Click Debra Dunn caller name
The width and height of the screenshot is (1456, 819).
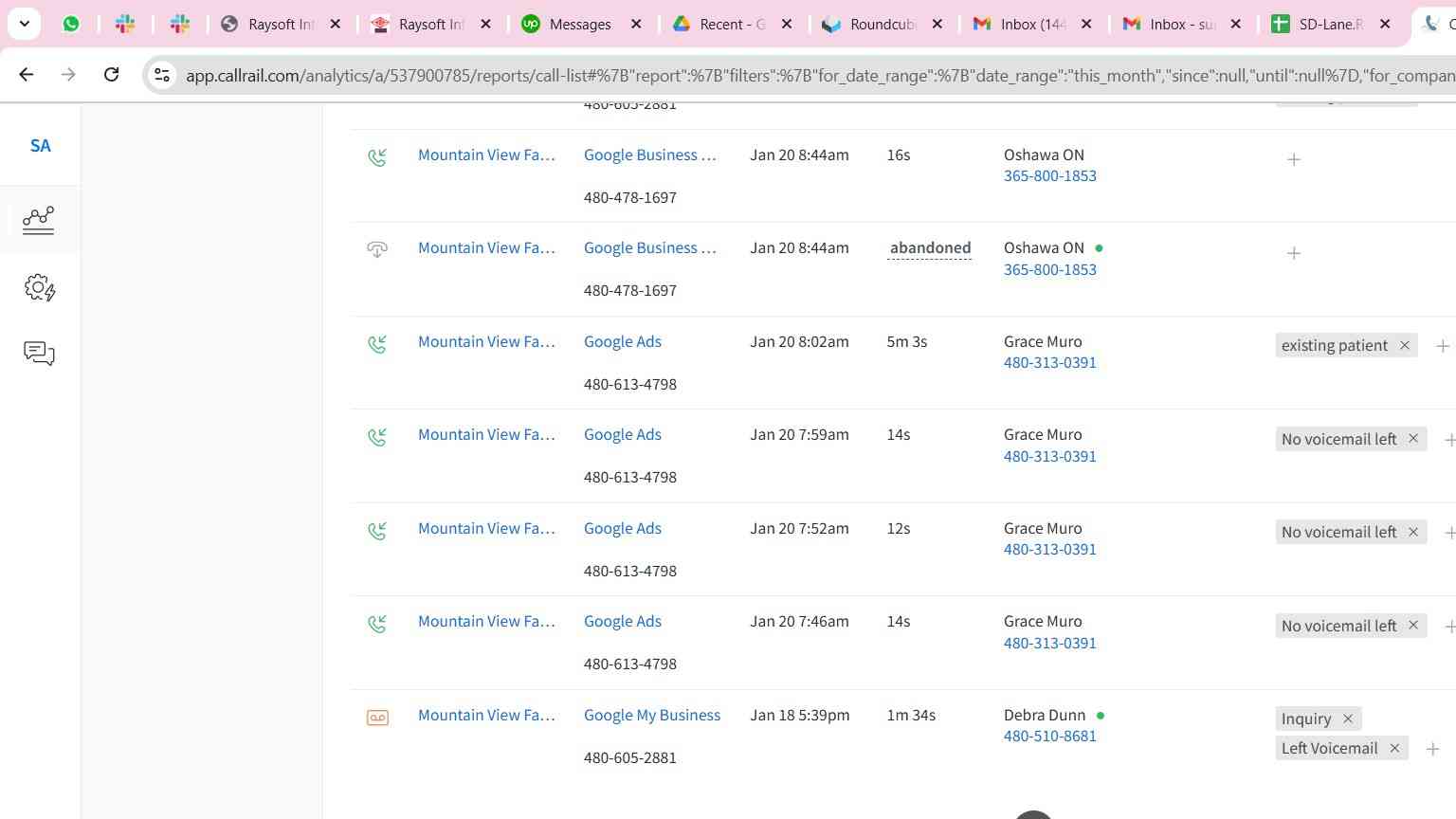pos(1045,715)
